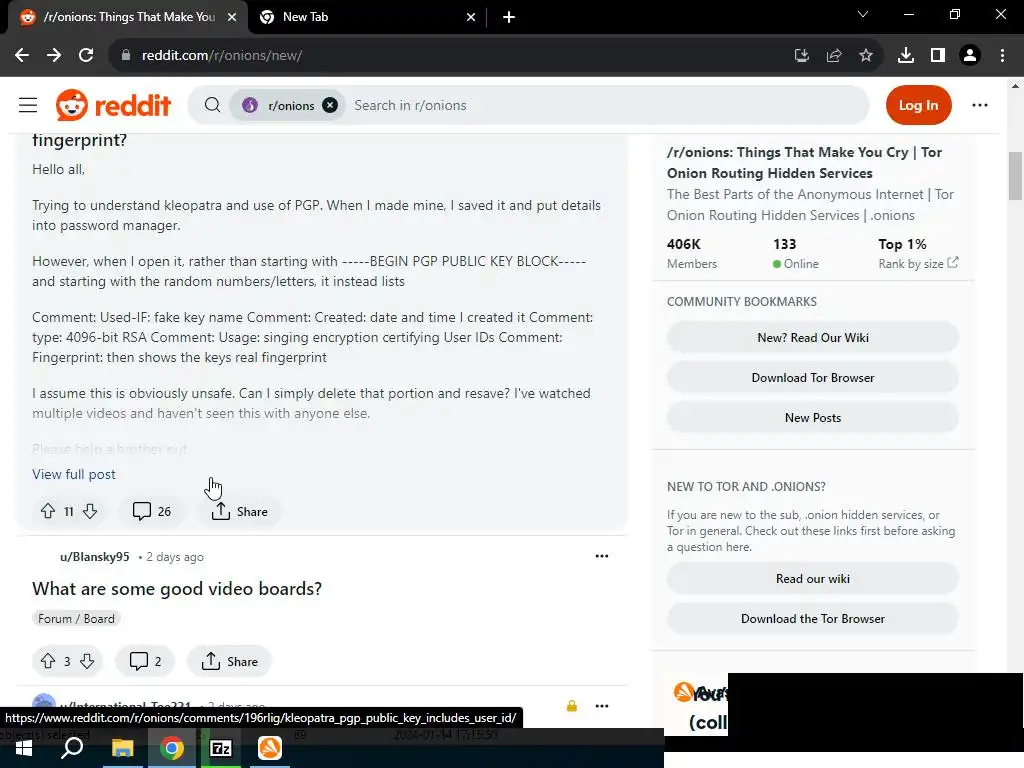Image resolution: width=1024 pixels, height=768 pixels.
Task: Open 7-Zip from the taskbar
Action: [x=221, y=748]
